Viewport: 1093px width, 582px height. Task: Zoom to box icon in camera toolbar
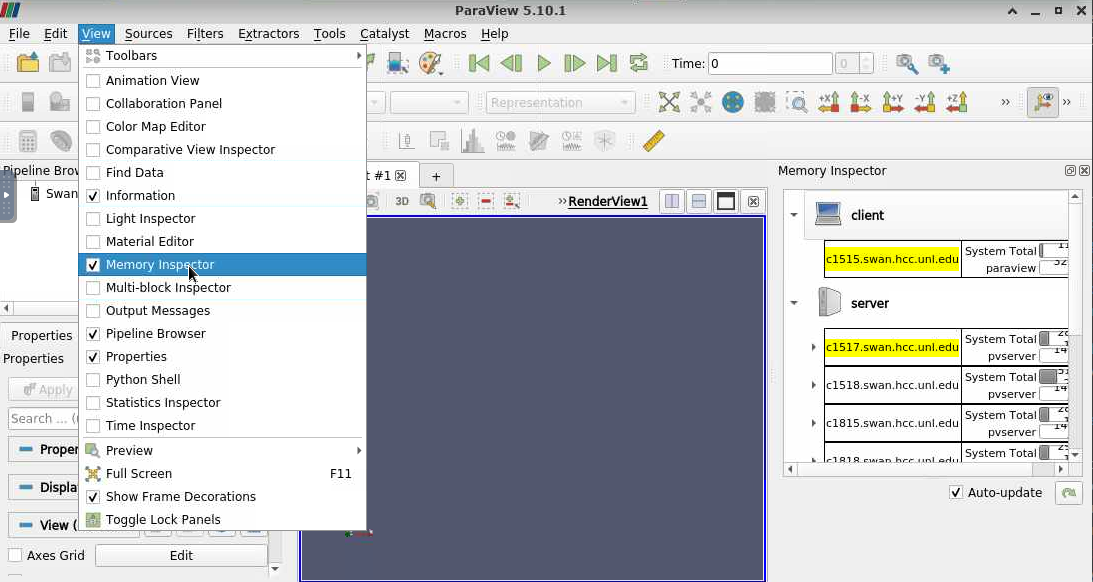(796, 102)
